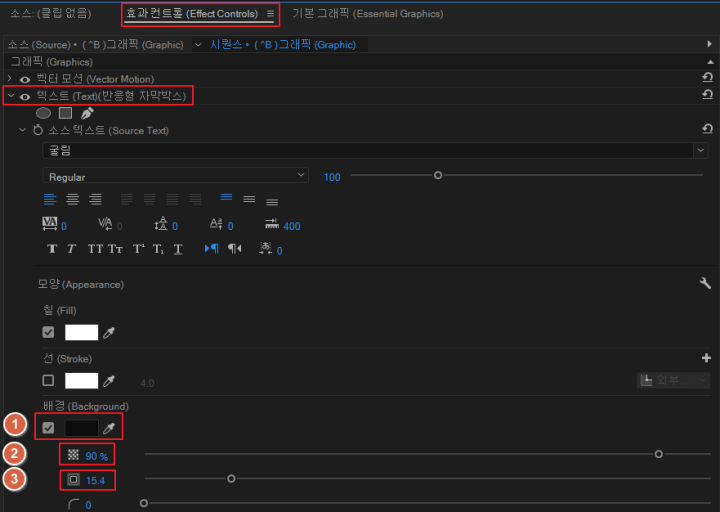720x512 pixels.
Task: Pick background color with eyedropper
Action: click(x=109, y=428)
